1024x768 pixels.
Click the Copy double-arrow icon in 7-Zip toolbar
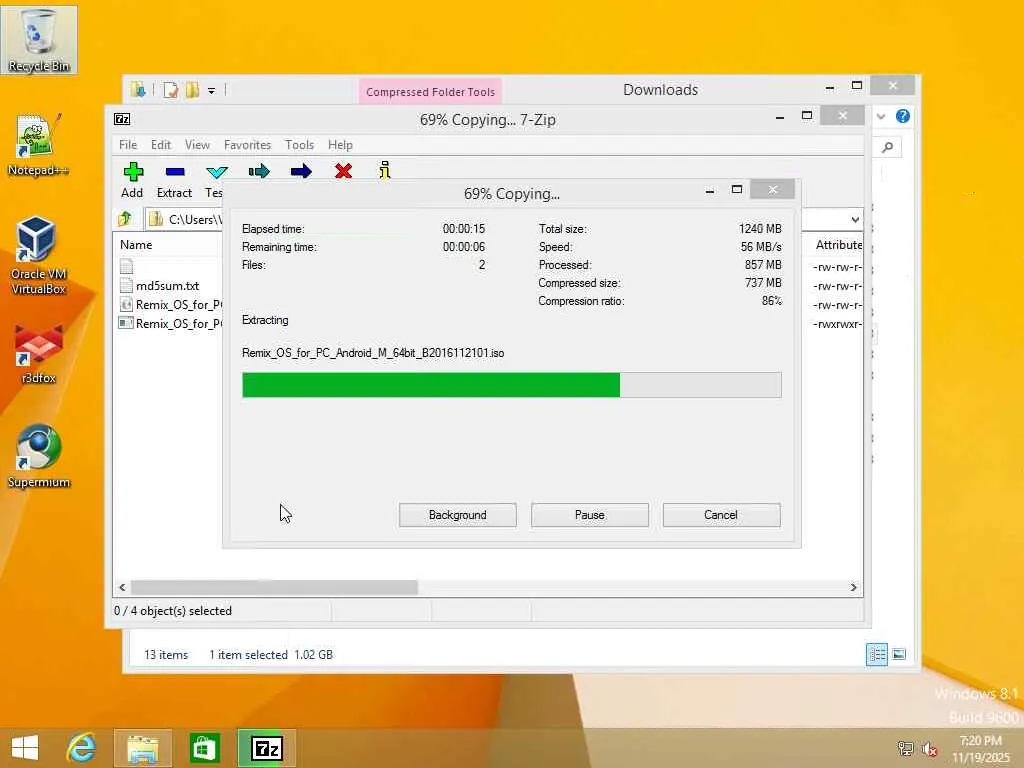click(x=259, y=172)
